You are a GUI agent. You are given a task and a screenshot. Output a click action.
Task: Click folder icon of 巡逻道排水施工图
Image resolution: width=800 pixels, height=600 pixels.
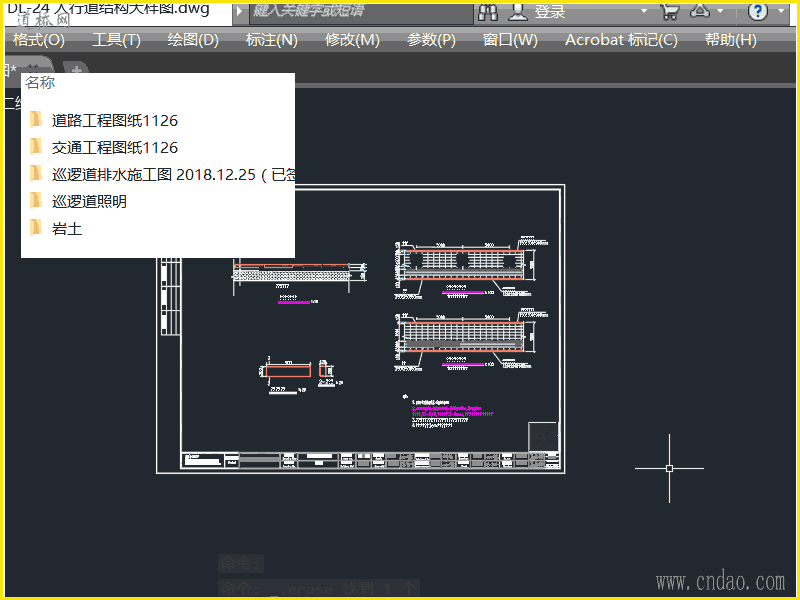pos(36,173)
